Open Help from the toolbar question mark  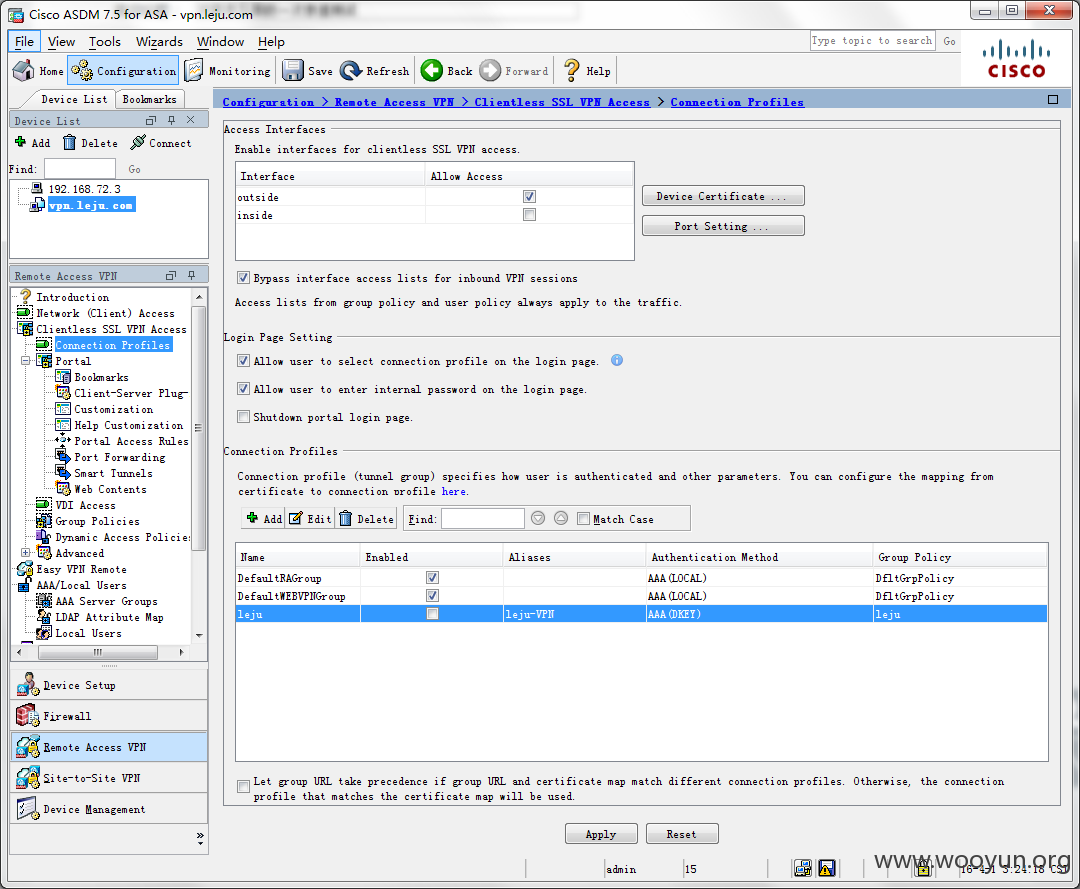click(x=587, y=71)
